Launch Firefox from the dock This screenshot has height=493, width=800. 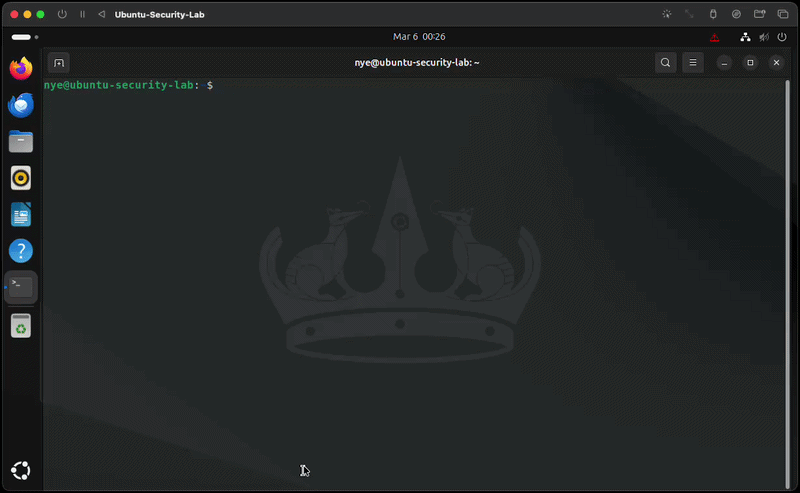(x=21, y=69)
